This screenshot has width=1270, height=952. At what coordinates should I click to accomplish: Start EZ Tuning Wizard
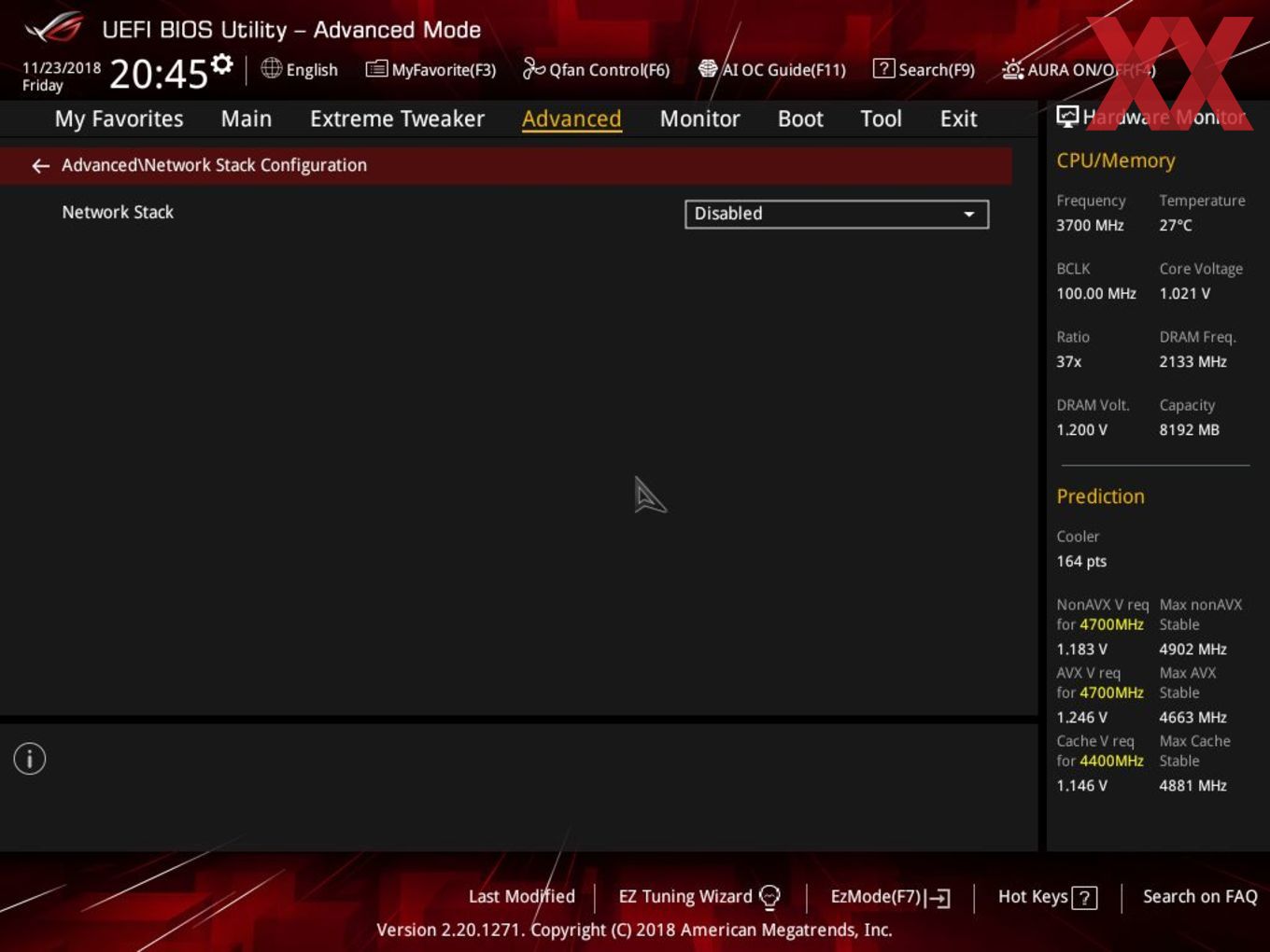click(x=685, y=897)
